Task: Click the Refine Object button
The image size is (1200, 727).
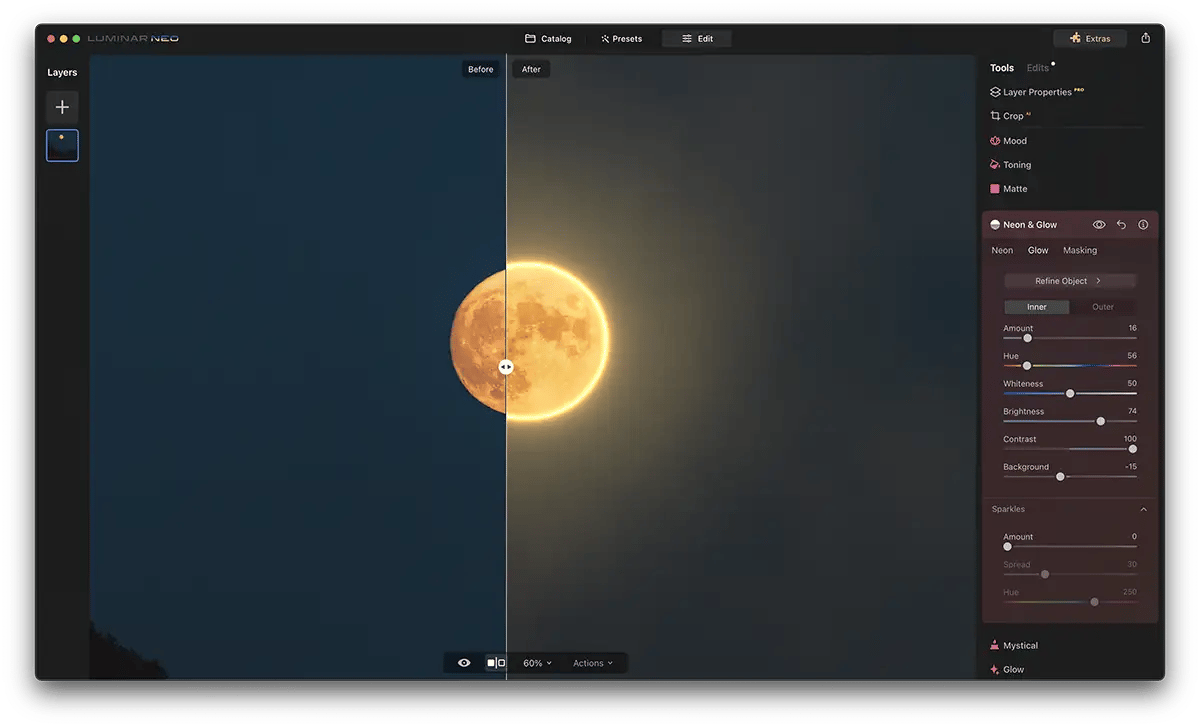Action: tap(1070, 281)
